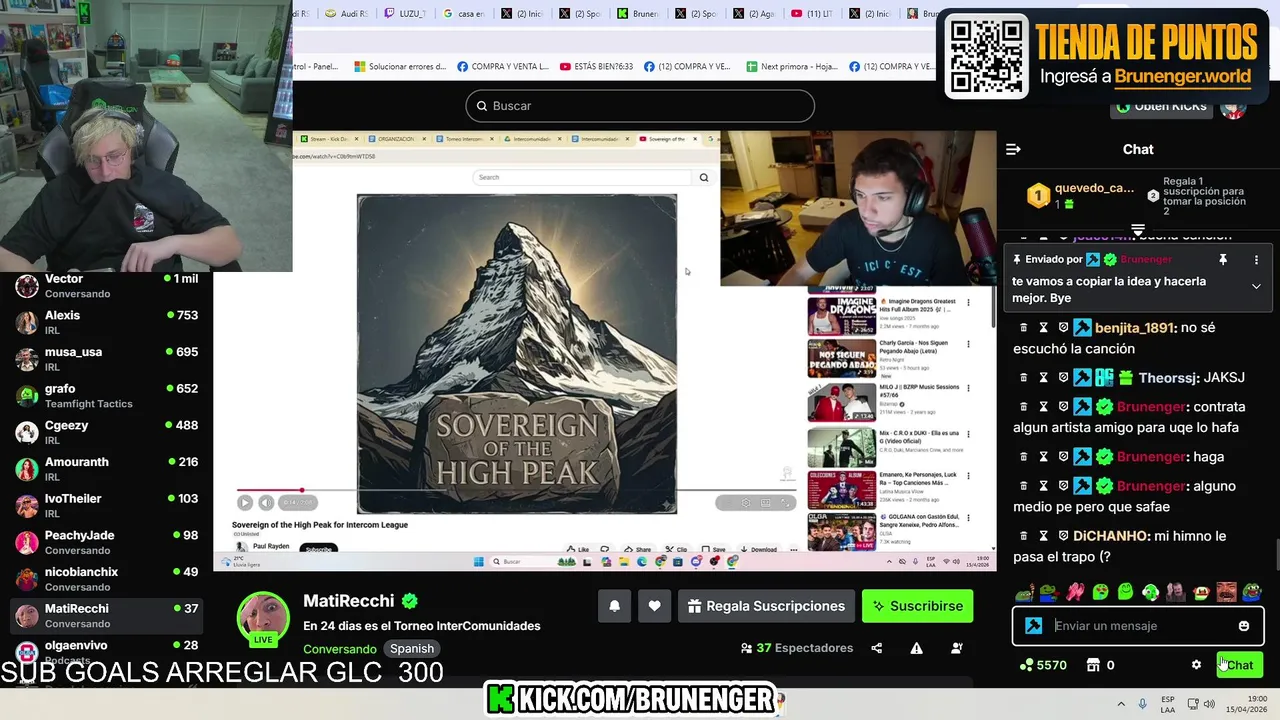The image size is (1280, 720).
Task: Share the stream via share icon
Action: coord(877,648)
